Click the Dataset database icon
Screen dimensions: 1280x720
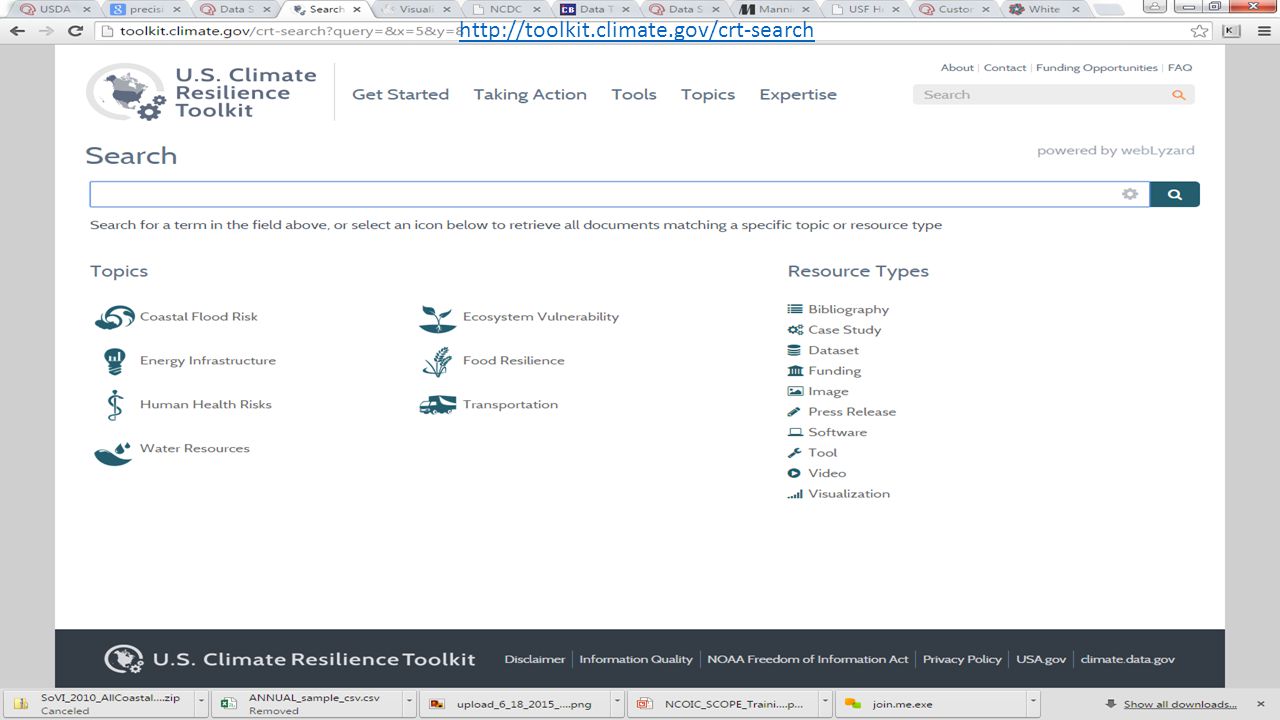click(x=795, y=350)
